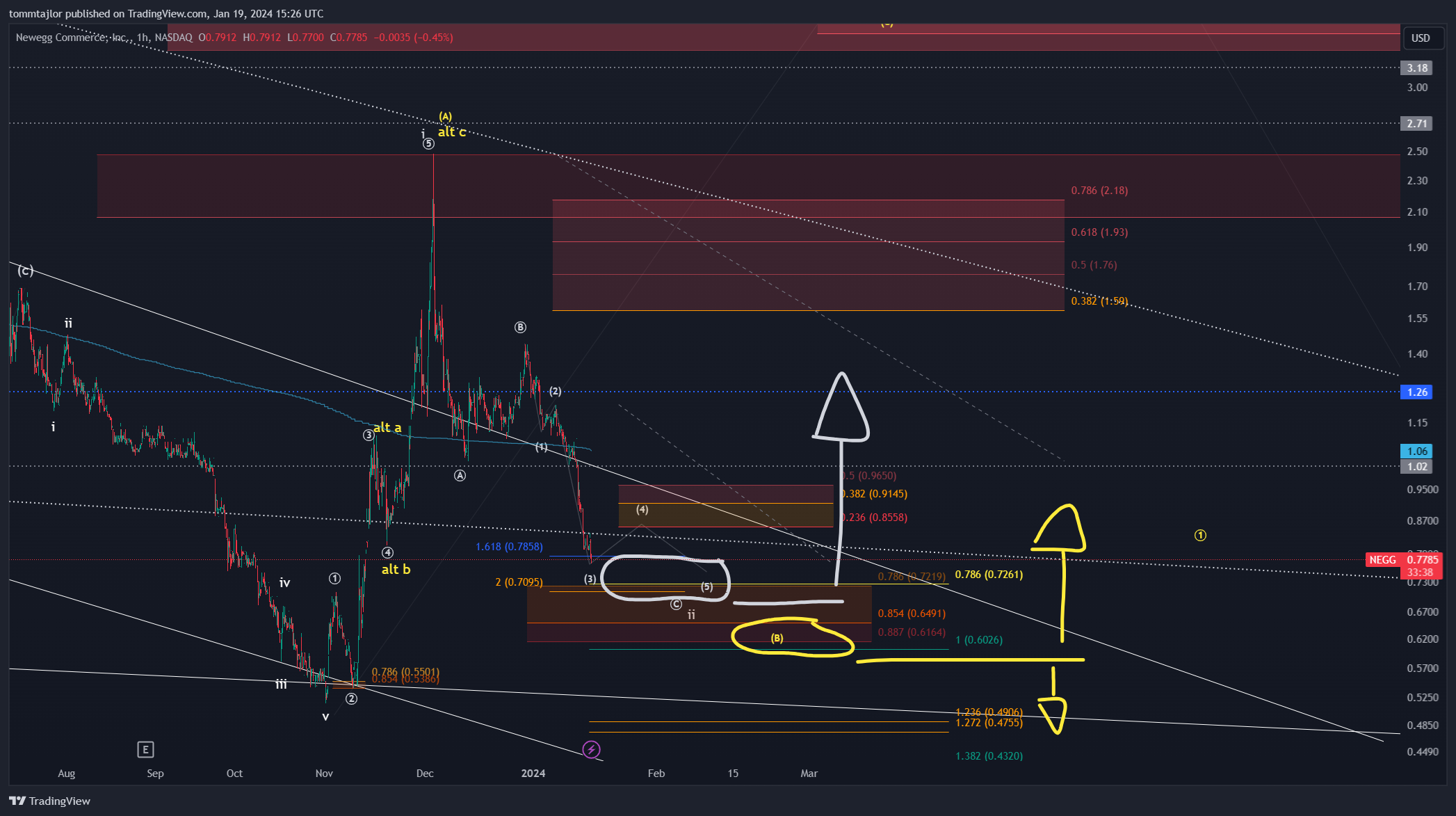The width and height of the screenshot is (1456, 816).
Task: Click the publisher attribution line 'tommtajlor published on TradingView.com'
Action: coord(108,13)
